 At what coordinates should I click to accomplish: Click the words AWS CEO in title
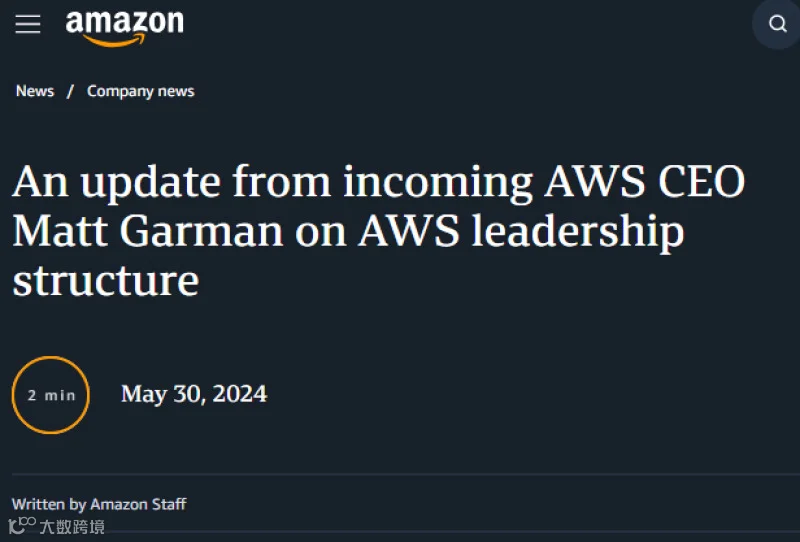[645, 181]
